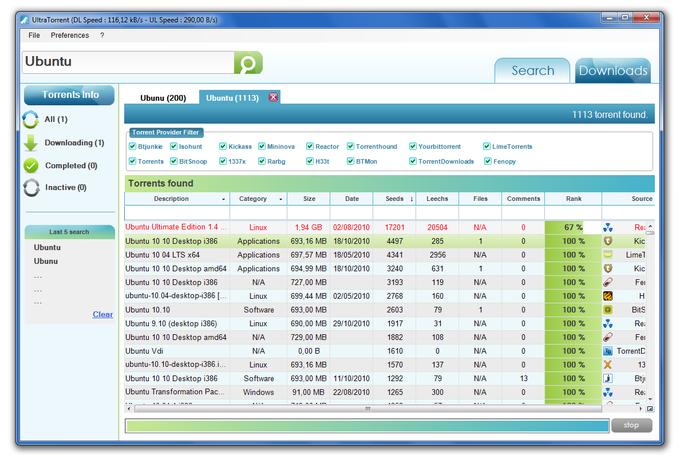Viewport: 680px width, 459px height.
Task: Sort results by the Leechs column header
Action: click(x=437, y=199)
